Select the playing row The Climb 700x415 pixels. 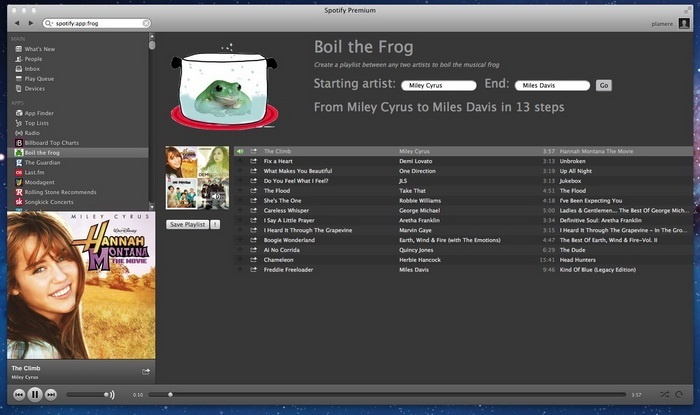click(463, 151)
